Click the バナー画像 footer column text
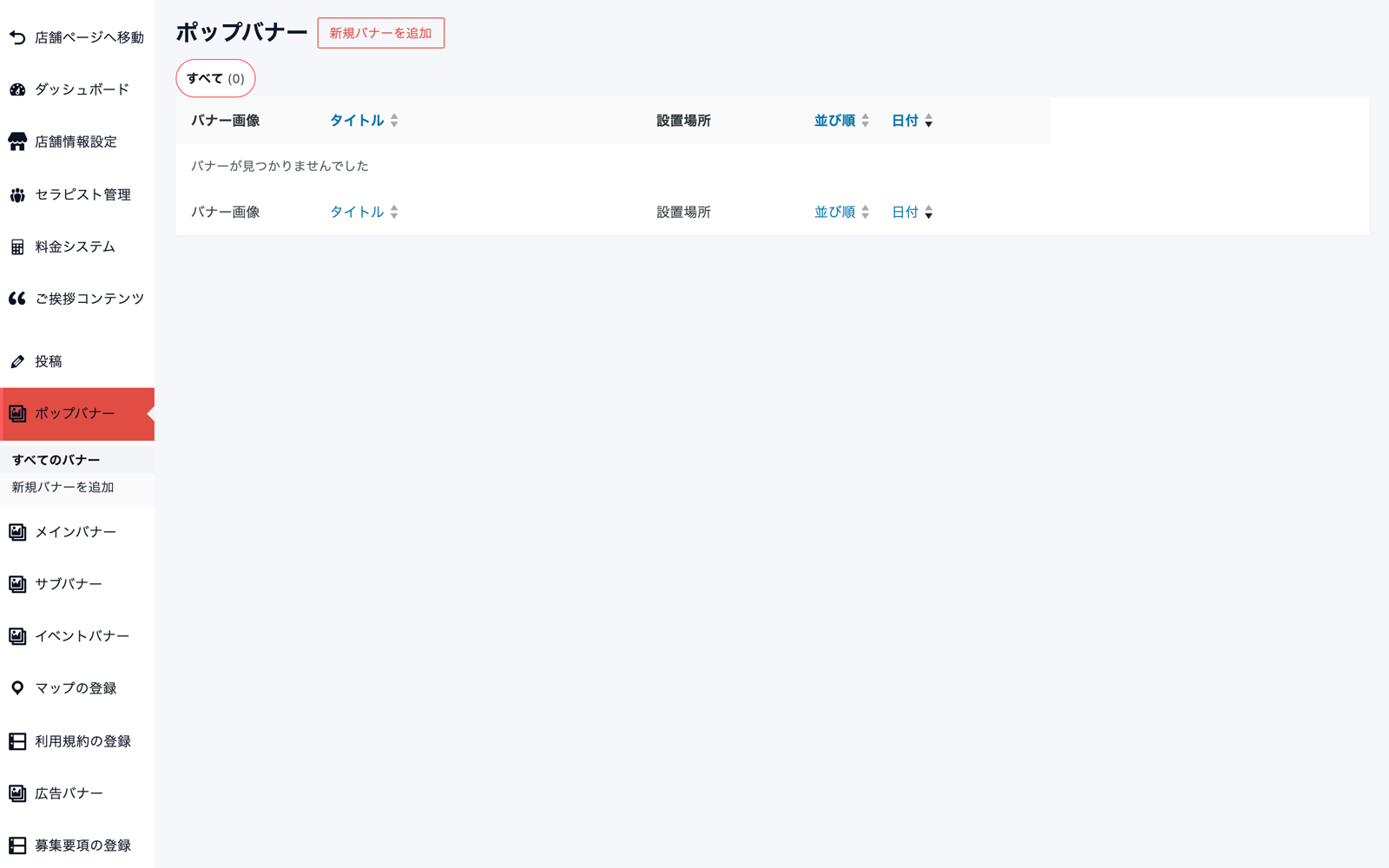The height and width of the screenshot is (868, 1389). (226, 212)
